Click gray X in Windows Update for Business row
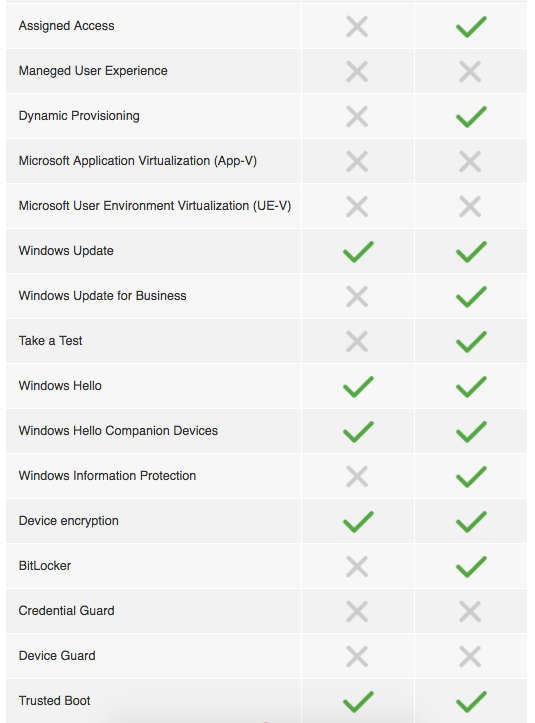Image resolution: width=535 pixels, height=723 pixels. 357,296
